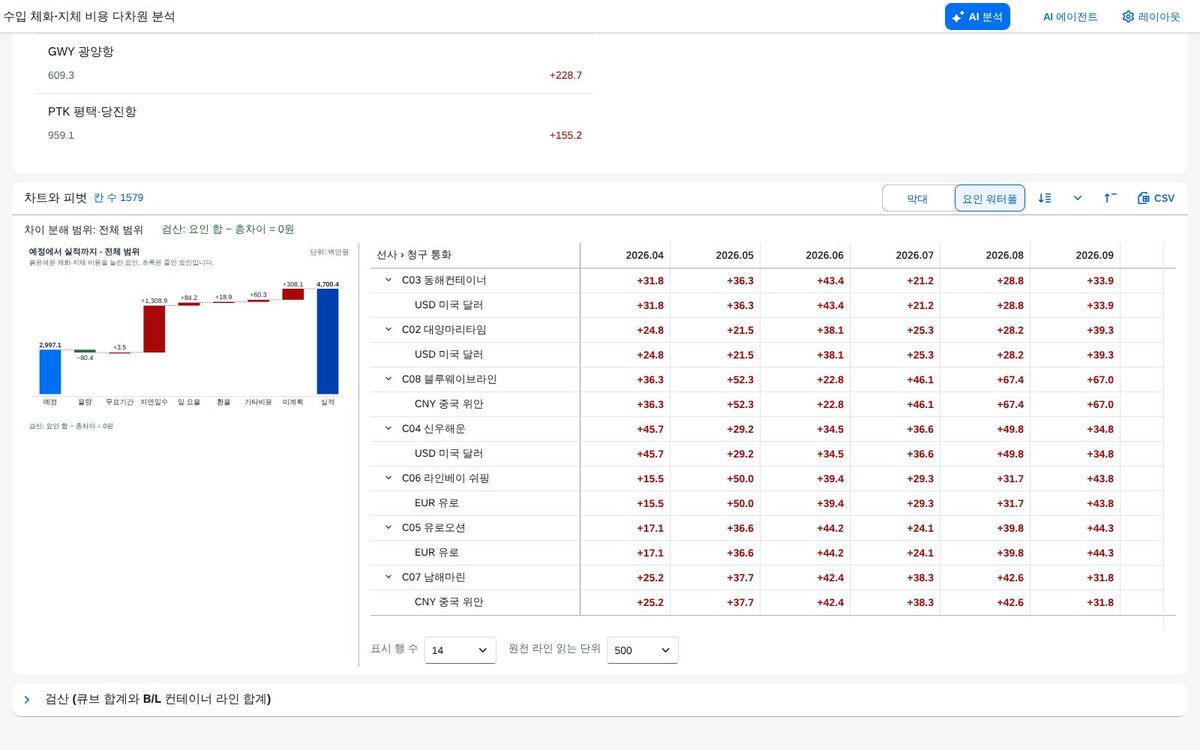This screenshot has height=750, width=1200.
Task: Click the 2026.06 column header
Action: [x=805, y=255]
